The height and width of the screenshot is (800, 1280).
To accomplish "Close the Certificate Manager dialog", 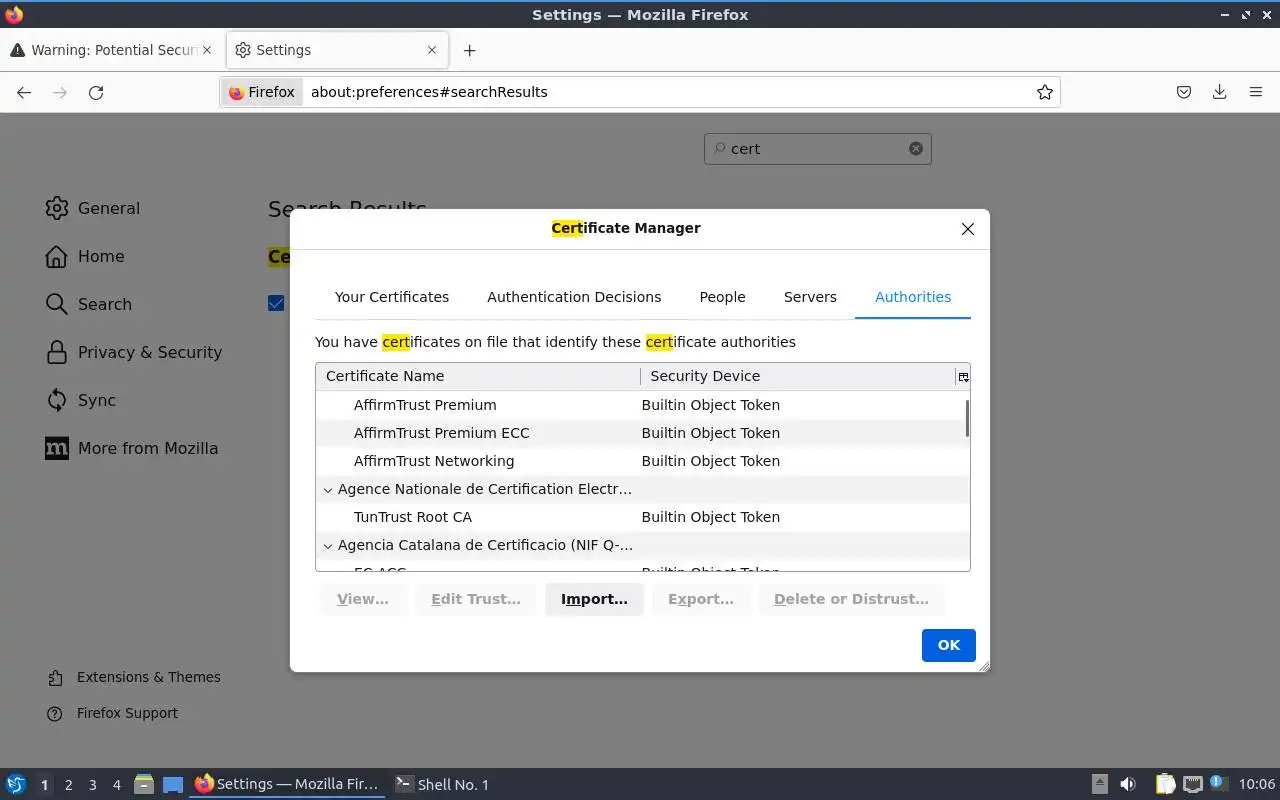I will click(968, 229).
